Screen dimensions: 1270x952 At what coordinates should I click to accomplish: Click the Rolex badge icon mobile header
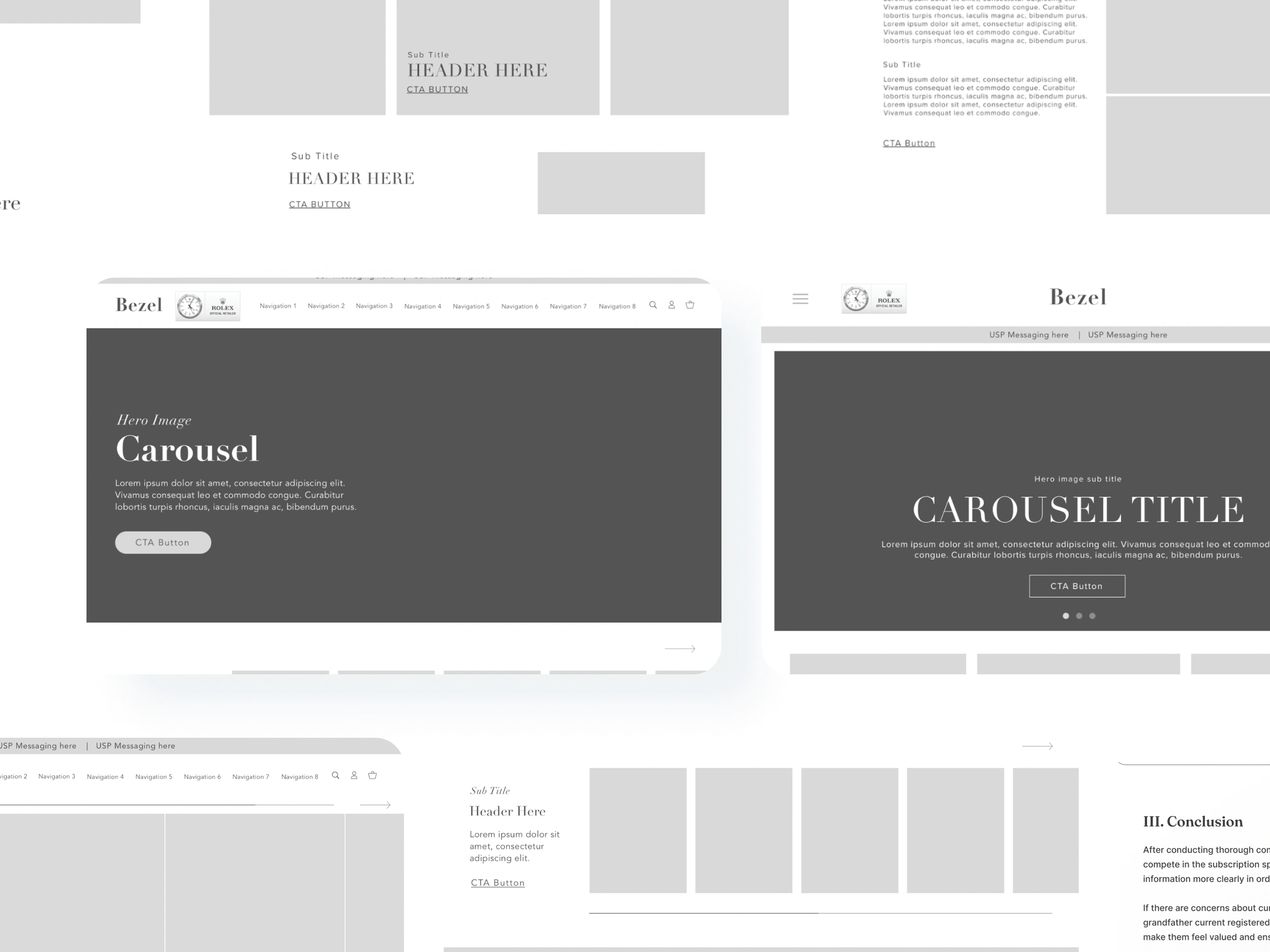(x=873, y=299)
